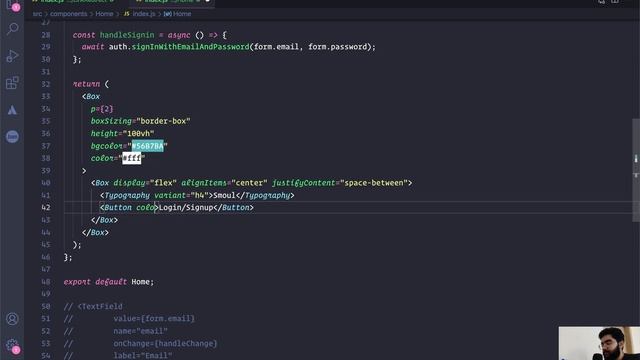640x360 pixels.
Task: Click line number 47 in gutter
Action: click(46, 269)
